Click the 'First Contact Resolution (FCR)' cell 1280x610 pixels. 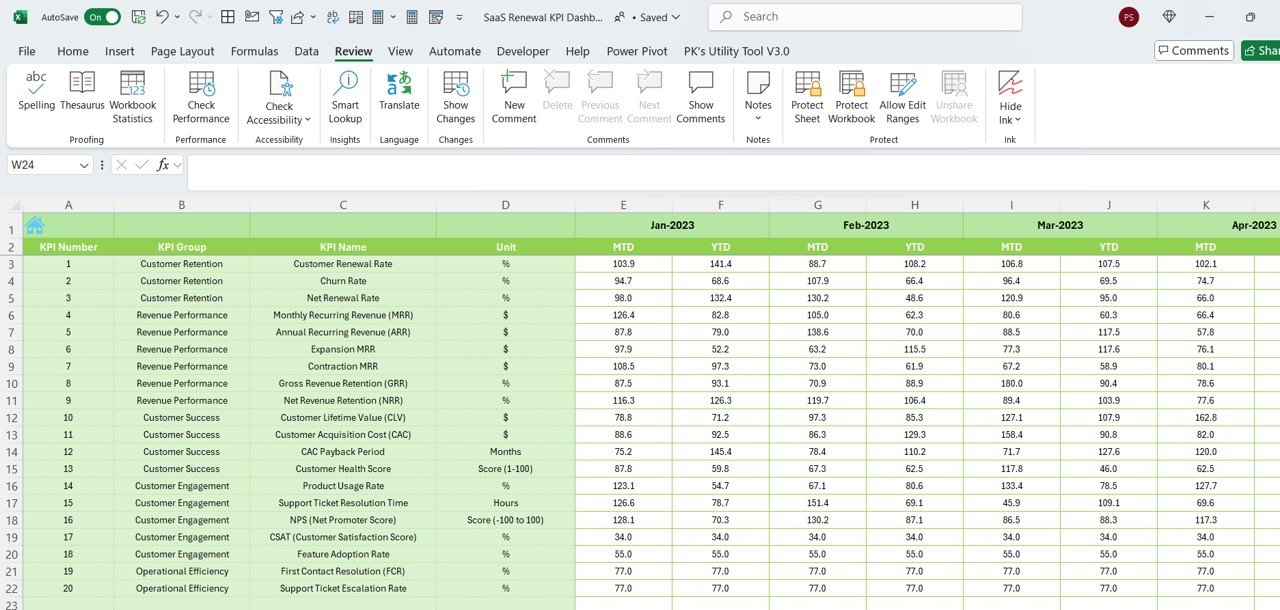(343, 571)
